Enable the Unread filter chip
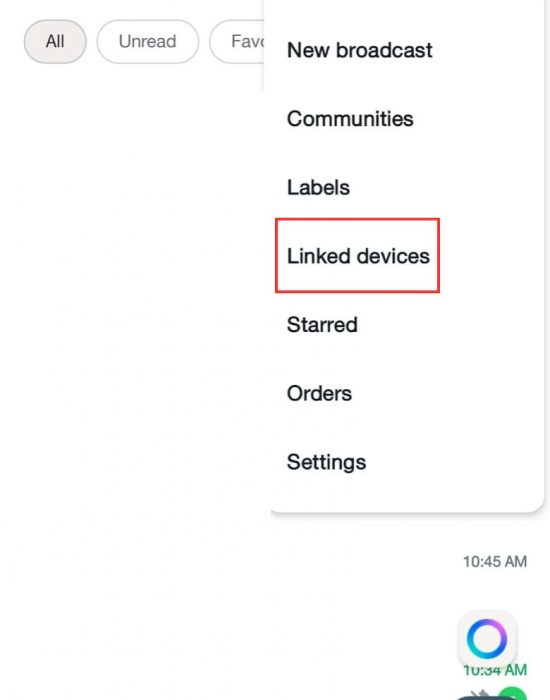The width and height of the screenshot is (550, 700). 148,42
